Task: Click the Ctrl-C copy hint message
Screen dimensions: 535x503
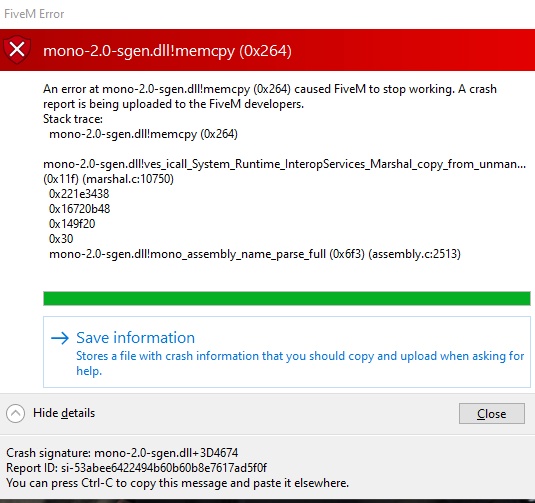Action: pyautogui.click(x=177, y=483)
